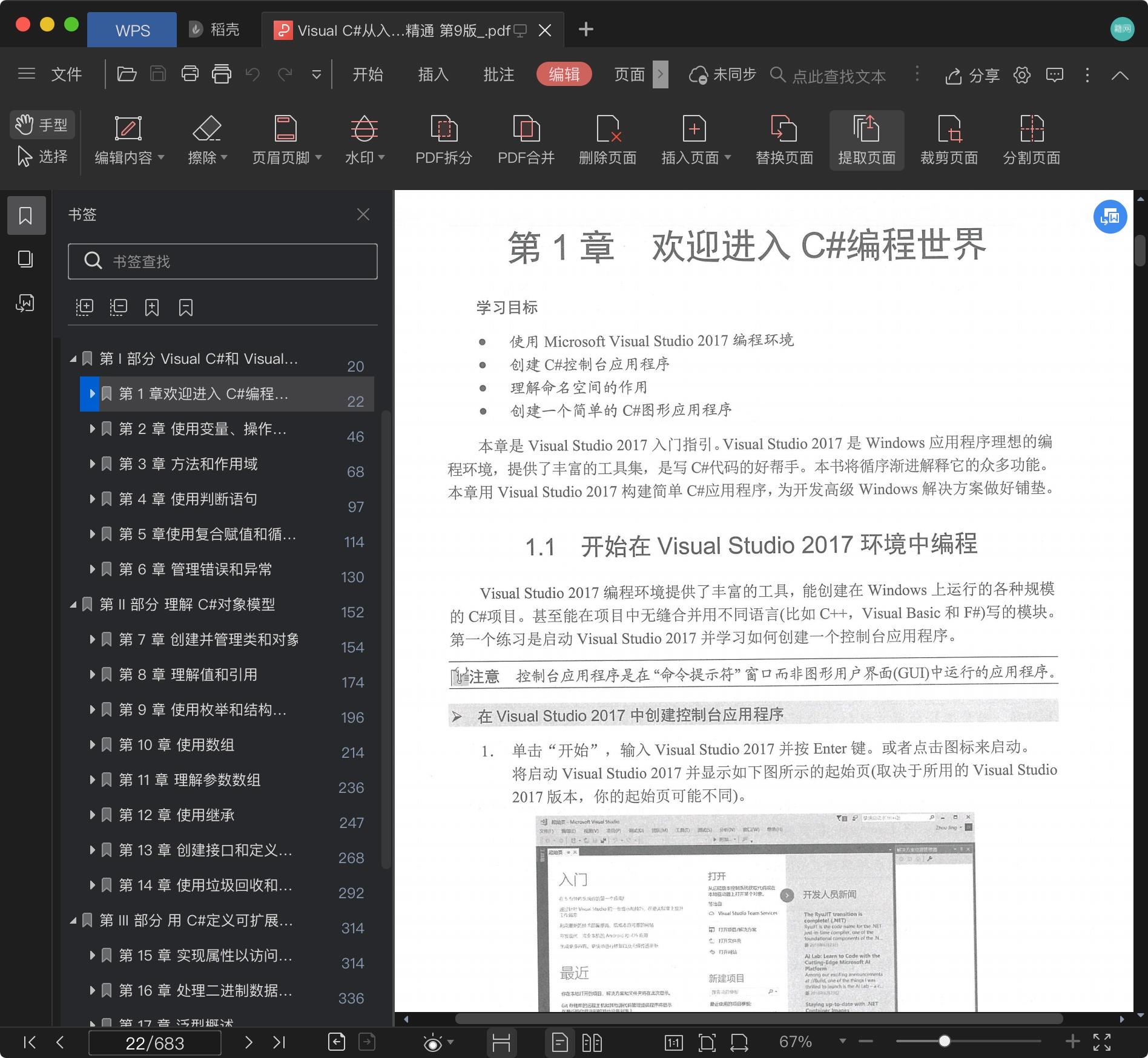Image resolution: width=1148 pixels, height=1058 pixels.
Task: Click the Not Synced (未同步) button
Action: (722, 74)
